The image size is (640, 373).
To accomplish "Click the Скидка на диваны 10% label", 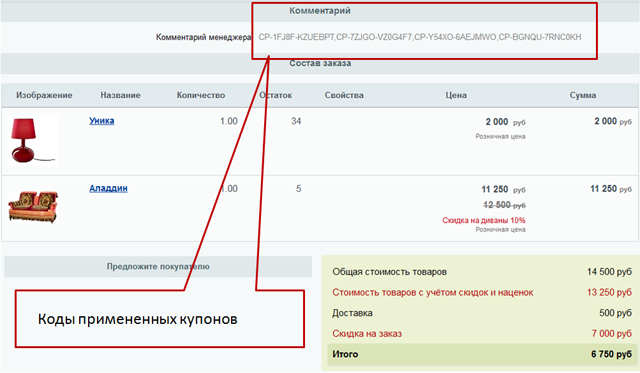I will (x=484, y=220).
